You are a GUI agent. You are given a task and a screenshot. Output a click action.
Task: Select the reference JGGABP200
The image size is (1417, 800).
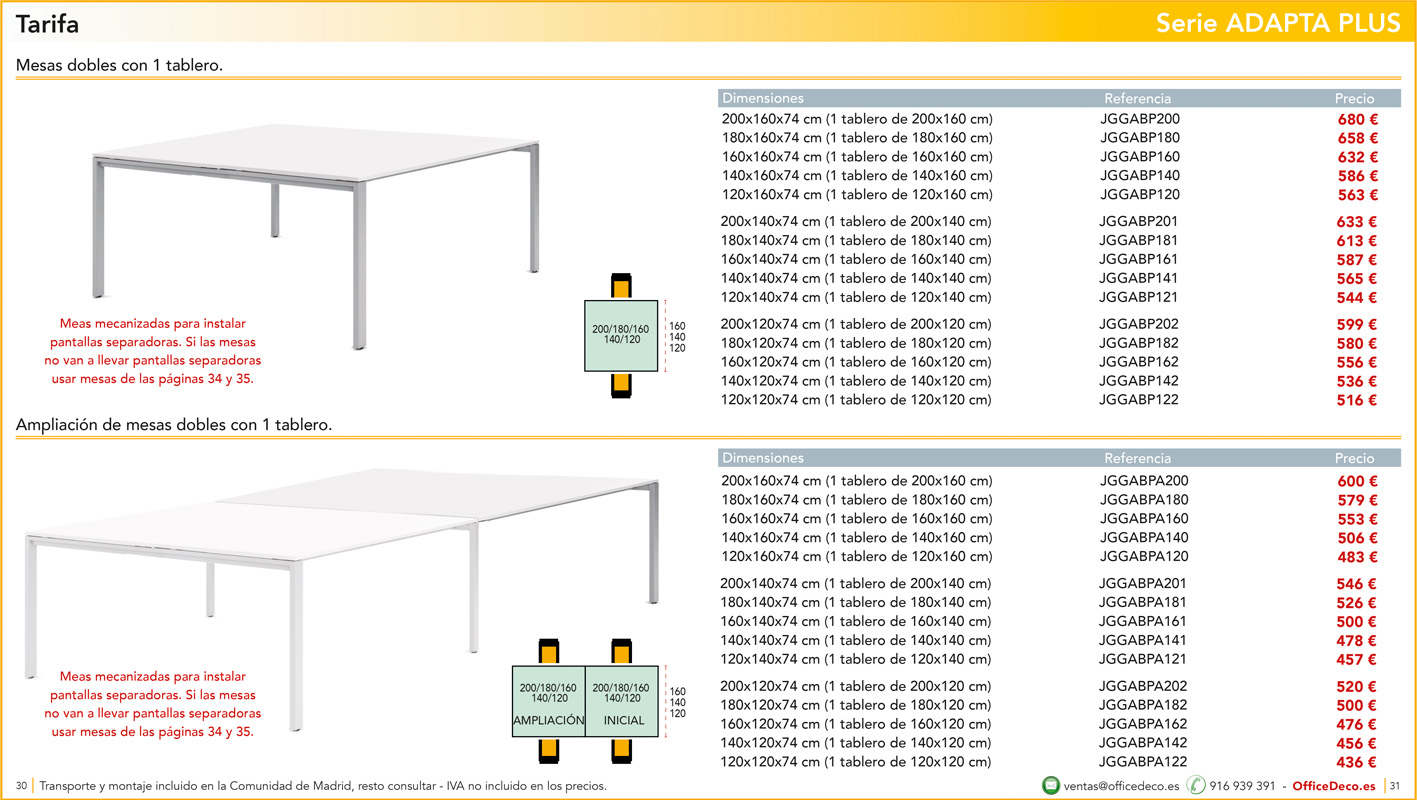coord(1140,119)
